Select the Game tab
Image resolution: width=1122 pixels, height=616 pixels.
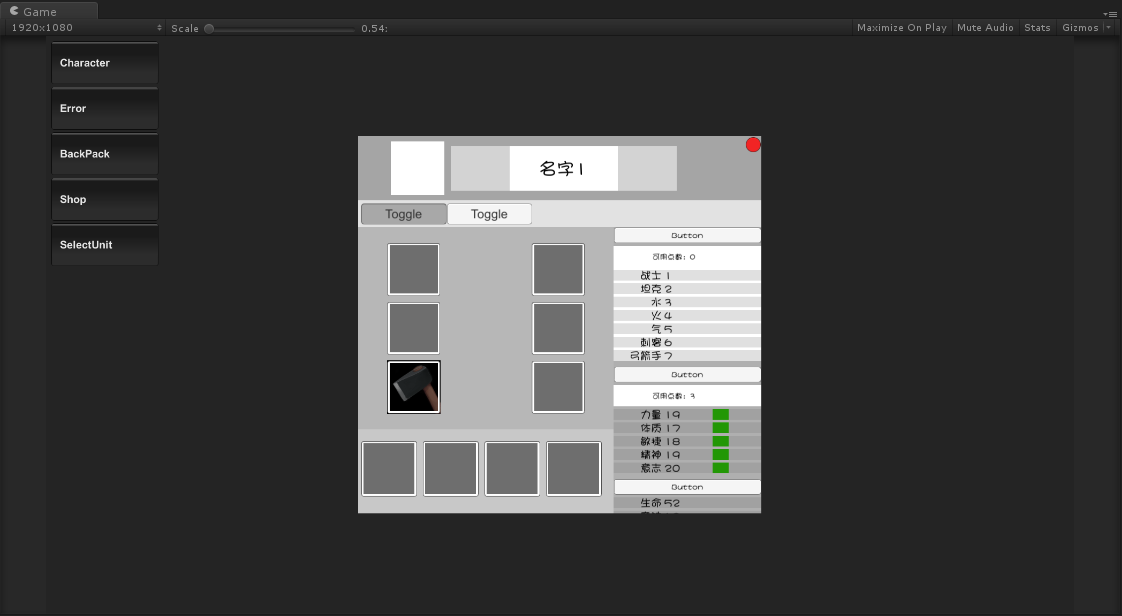tap(49, 11)
